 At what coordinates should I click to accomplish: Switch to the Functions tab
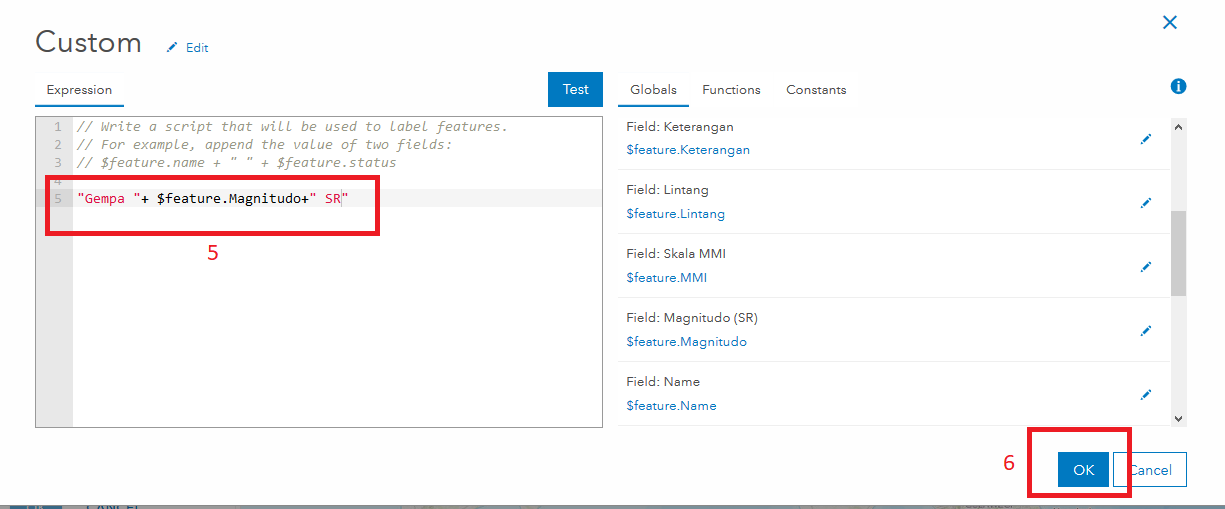731,89
